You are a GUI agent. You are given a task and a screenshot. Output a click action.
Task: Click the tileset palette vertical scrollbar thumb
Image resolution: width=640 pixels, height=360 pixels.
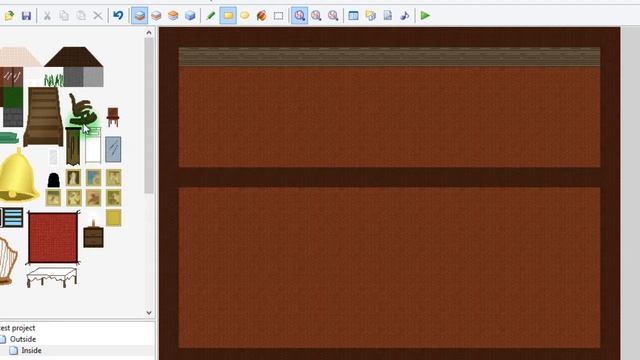tap(149, 116)
